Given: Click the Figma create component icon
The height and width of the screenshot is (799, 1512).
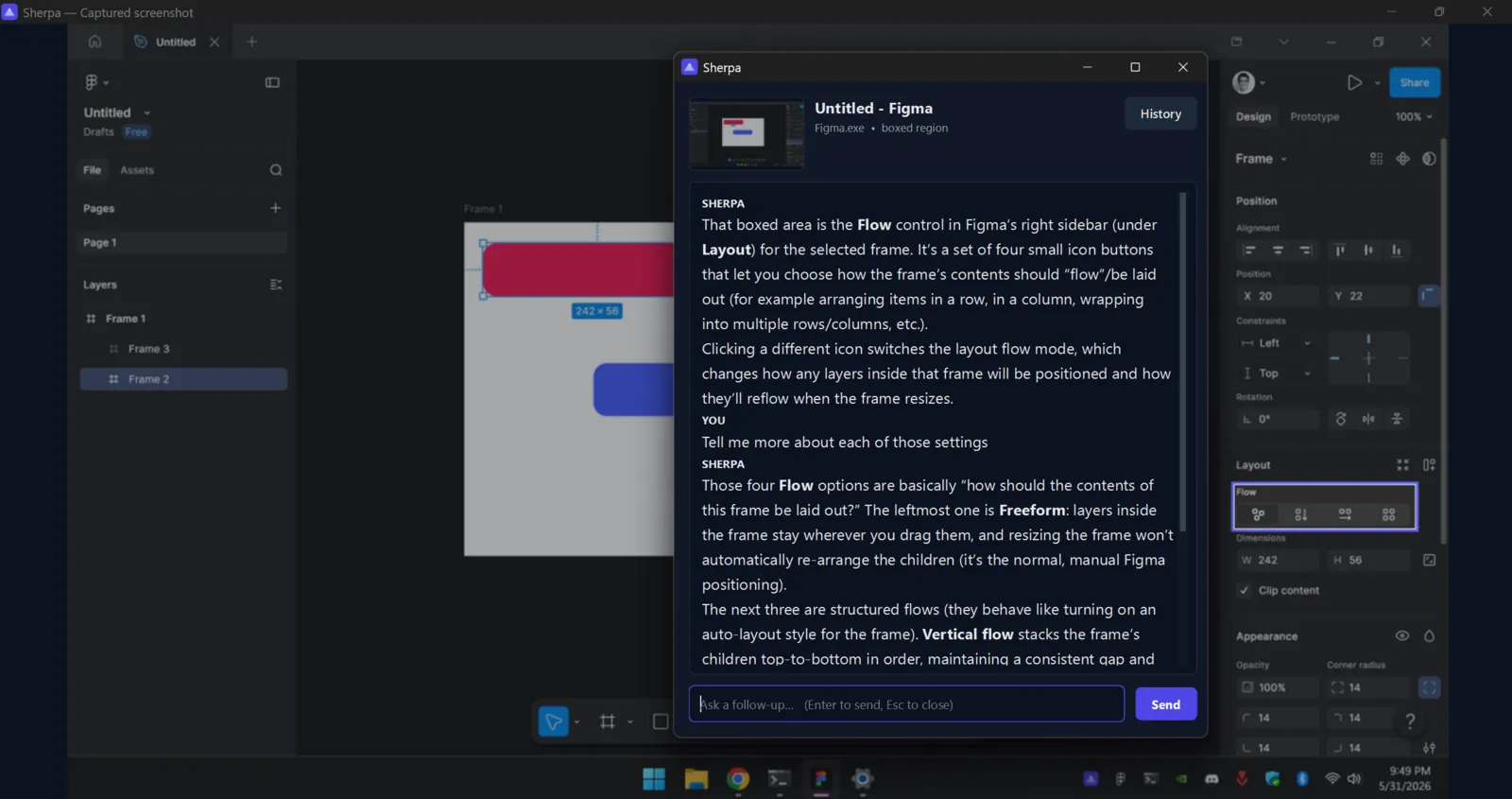Looking at the screenshot, I should pyautogui.click(x=1402, y=159).
